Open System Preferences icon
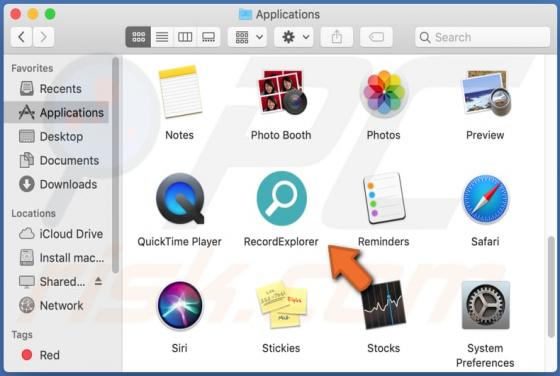Viewport: 560px width, 376px height. [485, 305]
